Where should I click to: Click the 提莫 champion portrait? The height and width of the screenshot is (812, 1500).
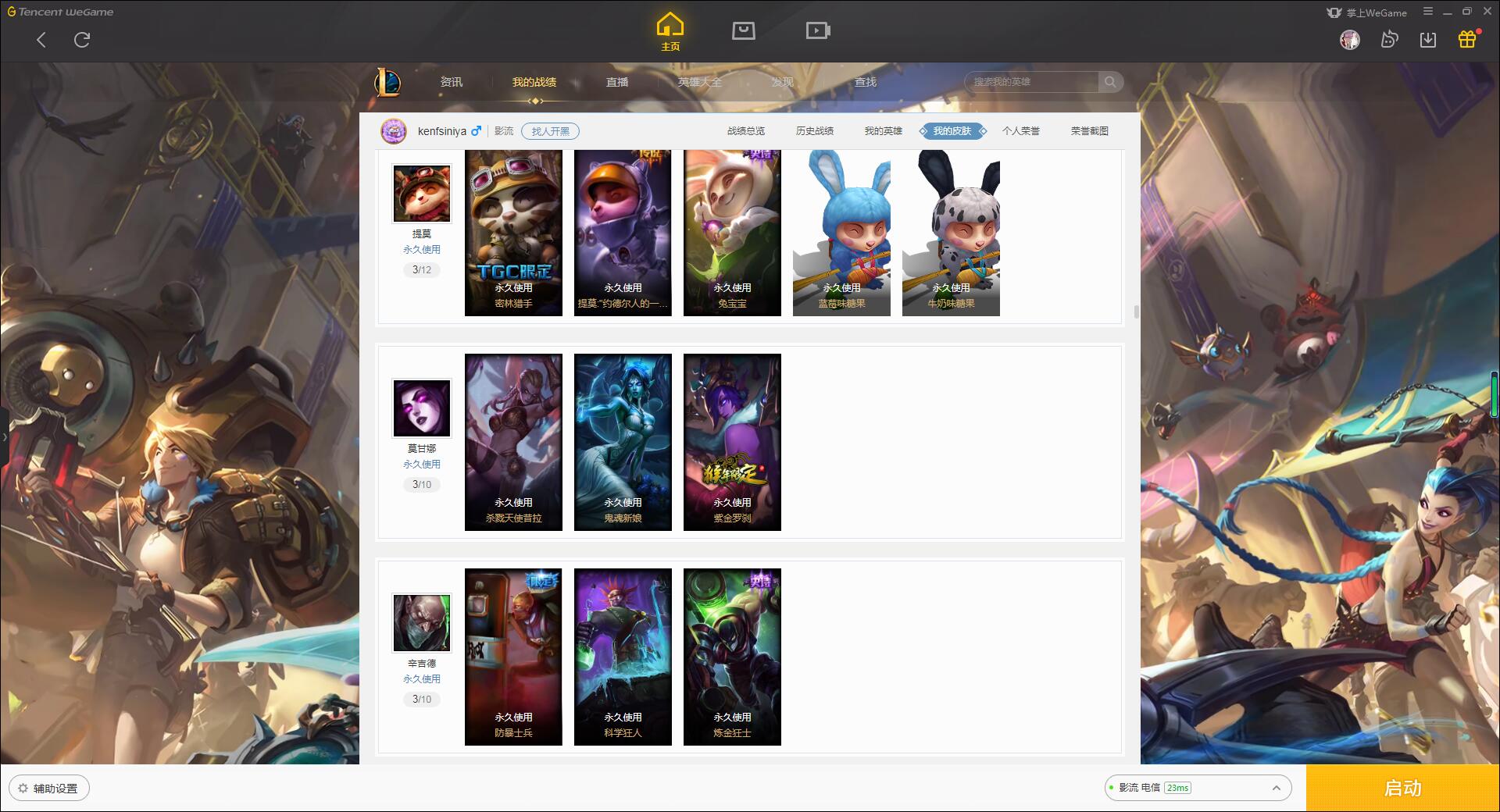click(x=422, y=193)
